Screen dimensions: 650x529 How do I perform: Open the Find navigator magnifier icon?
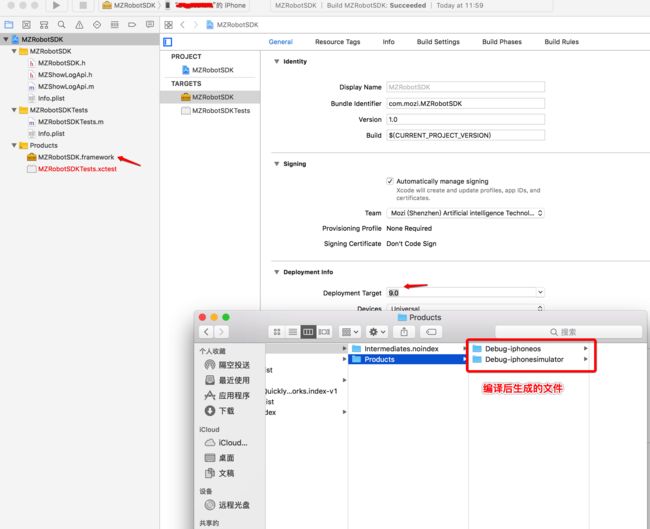click(x=61, y=25)
